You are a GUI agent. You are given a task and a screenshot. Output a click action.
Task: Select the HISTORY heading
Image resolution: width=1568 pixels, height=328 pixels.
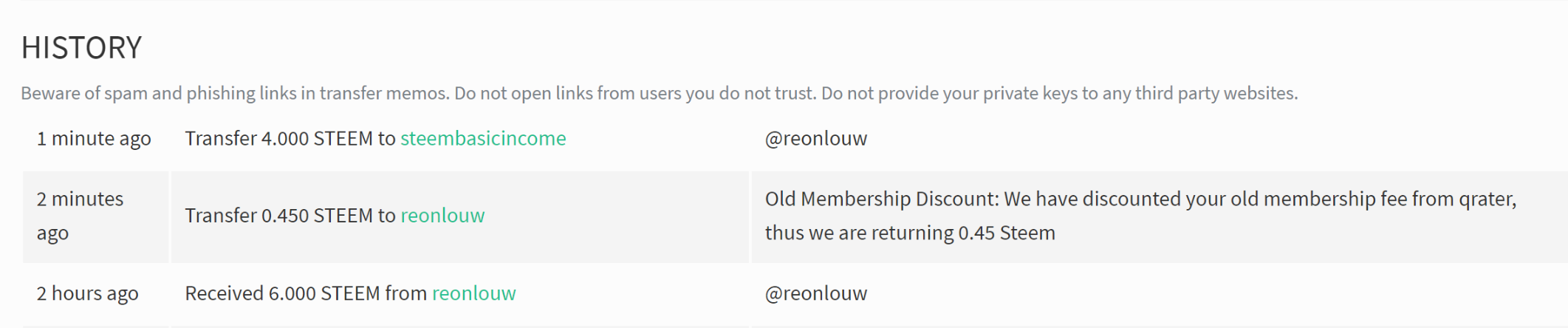click(81, 48)
